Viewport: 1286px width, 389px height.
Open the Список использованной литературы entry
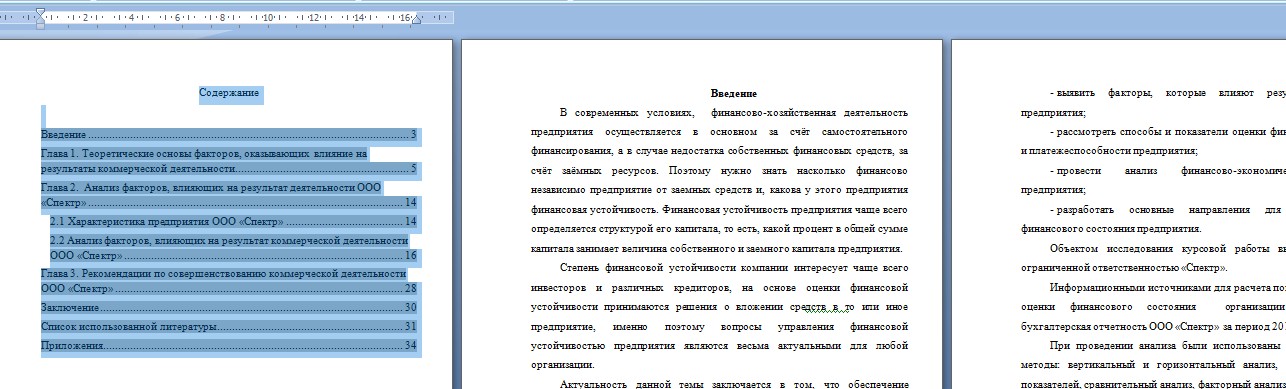[x=229, y=326]
